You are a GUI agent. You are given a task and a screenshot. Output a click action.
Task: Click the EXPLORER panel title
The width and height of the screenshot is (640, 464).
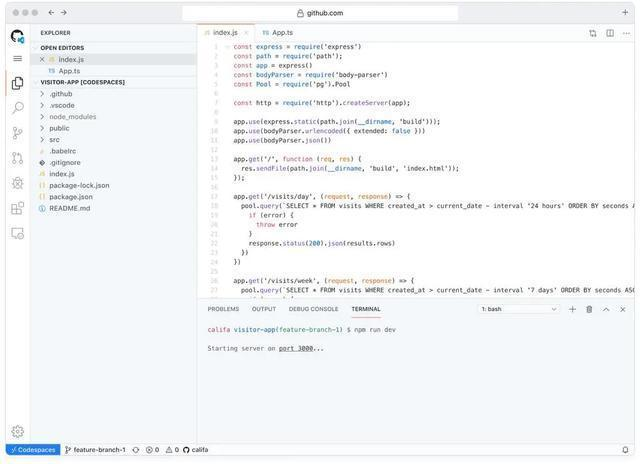56,33
